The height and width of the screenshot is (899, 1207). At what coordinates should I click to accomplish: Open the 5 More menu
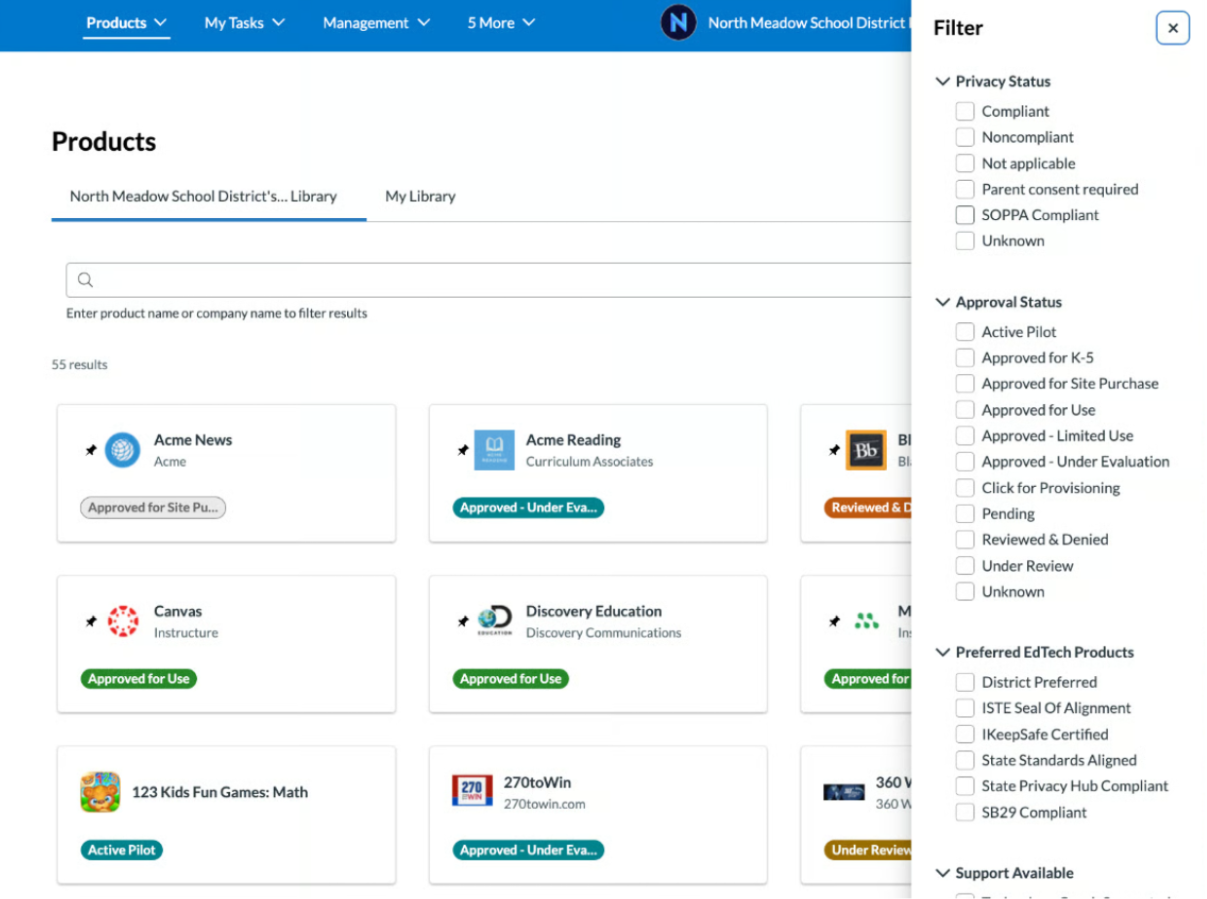[x=501, y=22]
